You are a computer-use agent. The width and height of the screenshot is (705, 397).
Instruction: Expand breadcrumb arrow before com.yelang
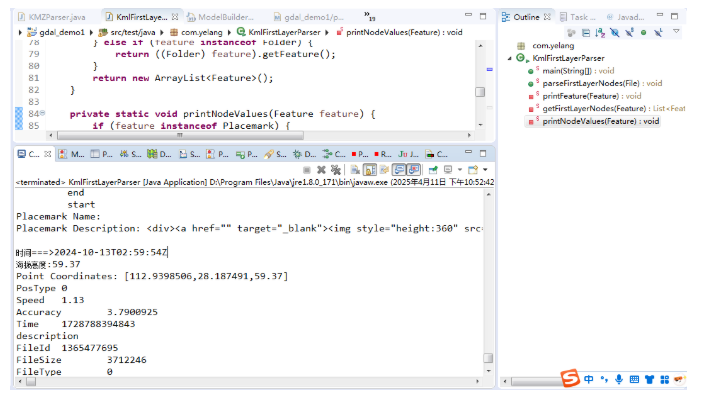coord(162,32)
